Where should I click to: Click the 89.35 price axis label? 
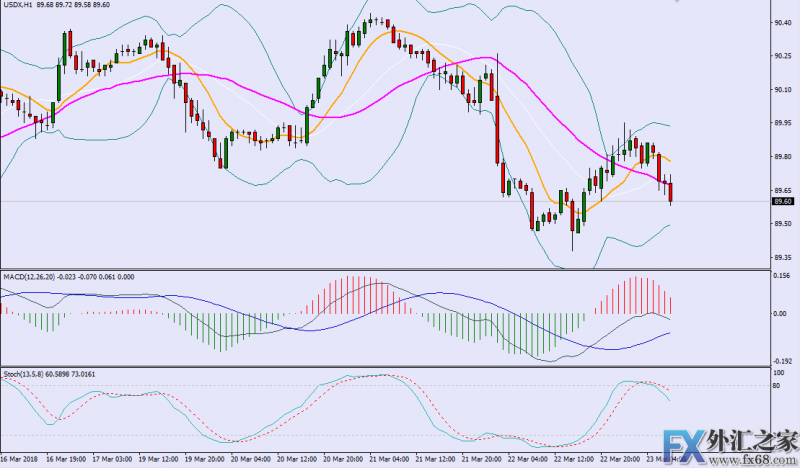coord(783,258)
